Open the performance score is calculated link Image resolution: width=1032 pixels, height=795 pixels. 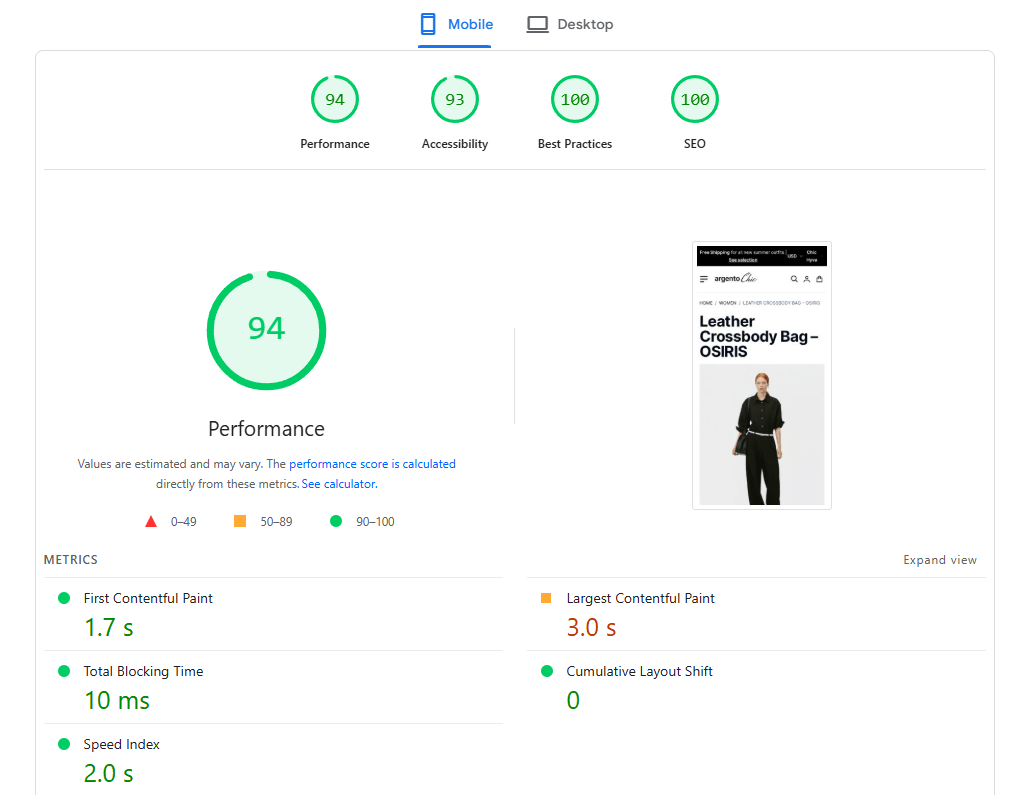372,464
